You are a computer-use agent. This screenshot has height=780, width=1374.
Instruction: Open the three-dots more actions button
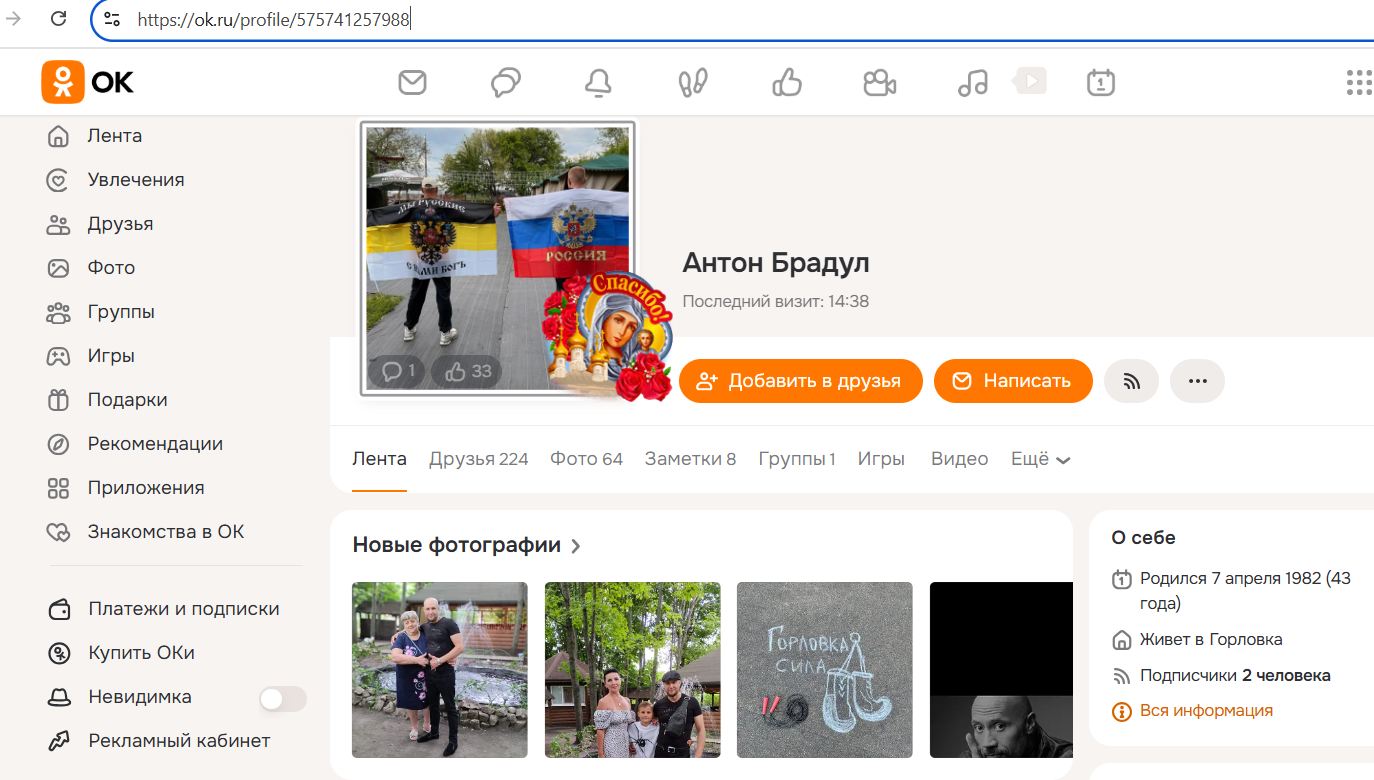click(1197, 381)
